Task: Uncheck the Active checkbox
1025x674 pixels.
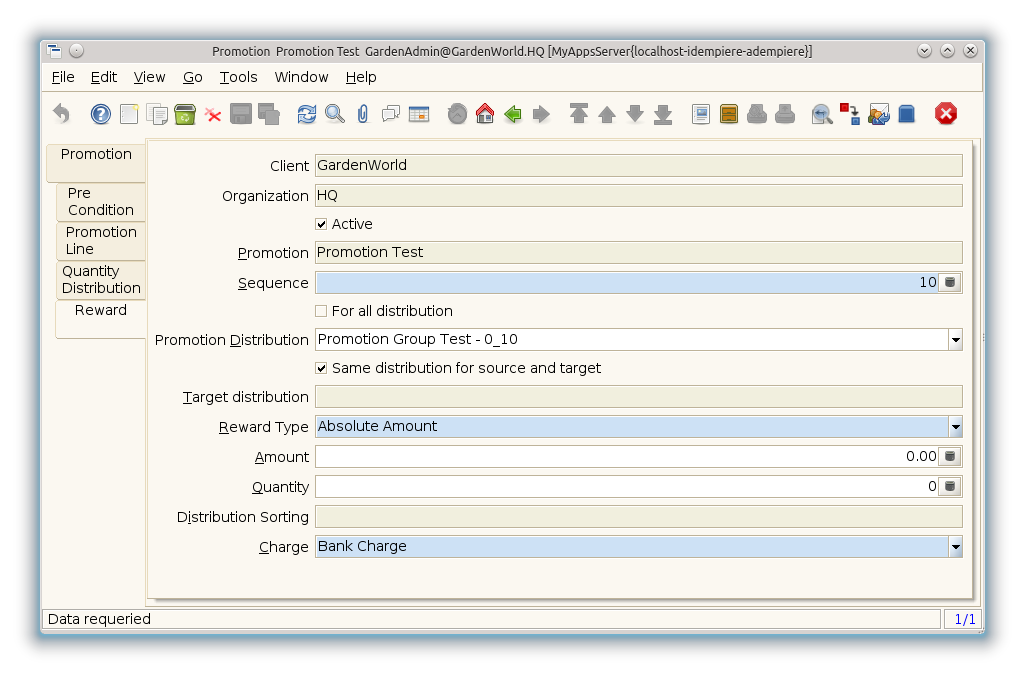Action: [x=321, y=224]
